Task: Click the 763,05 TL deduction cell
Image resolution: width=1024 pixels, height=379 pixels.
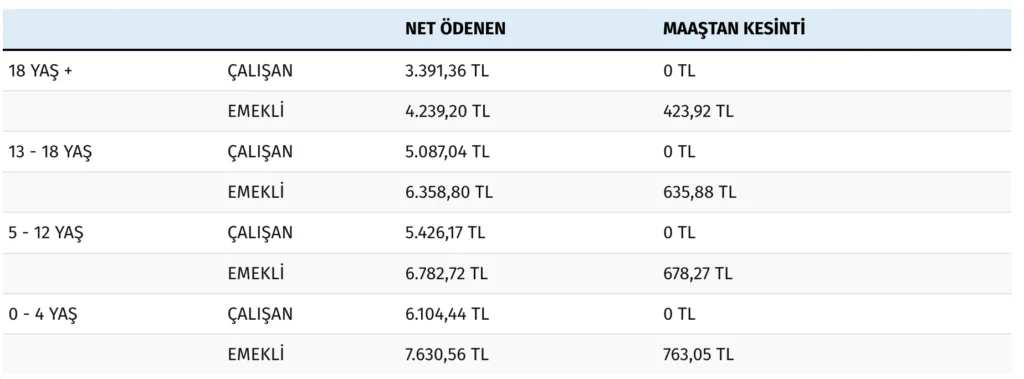Action: [x=698, y=355]
